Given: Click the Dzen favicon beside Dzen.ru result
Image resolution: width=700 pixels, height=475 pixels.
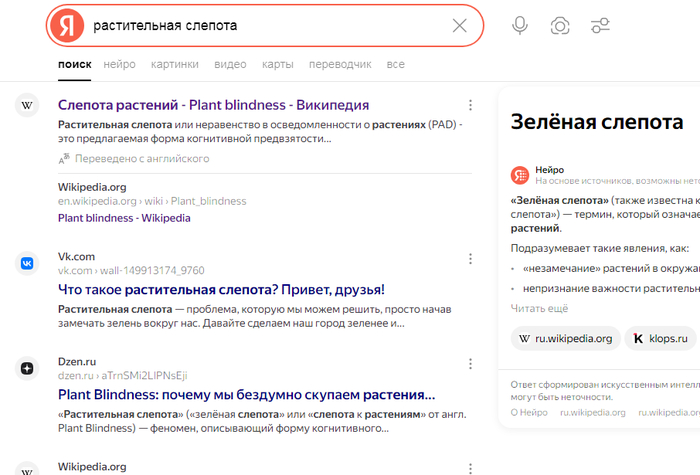Looking at the screenshot, I should point(27,368).
